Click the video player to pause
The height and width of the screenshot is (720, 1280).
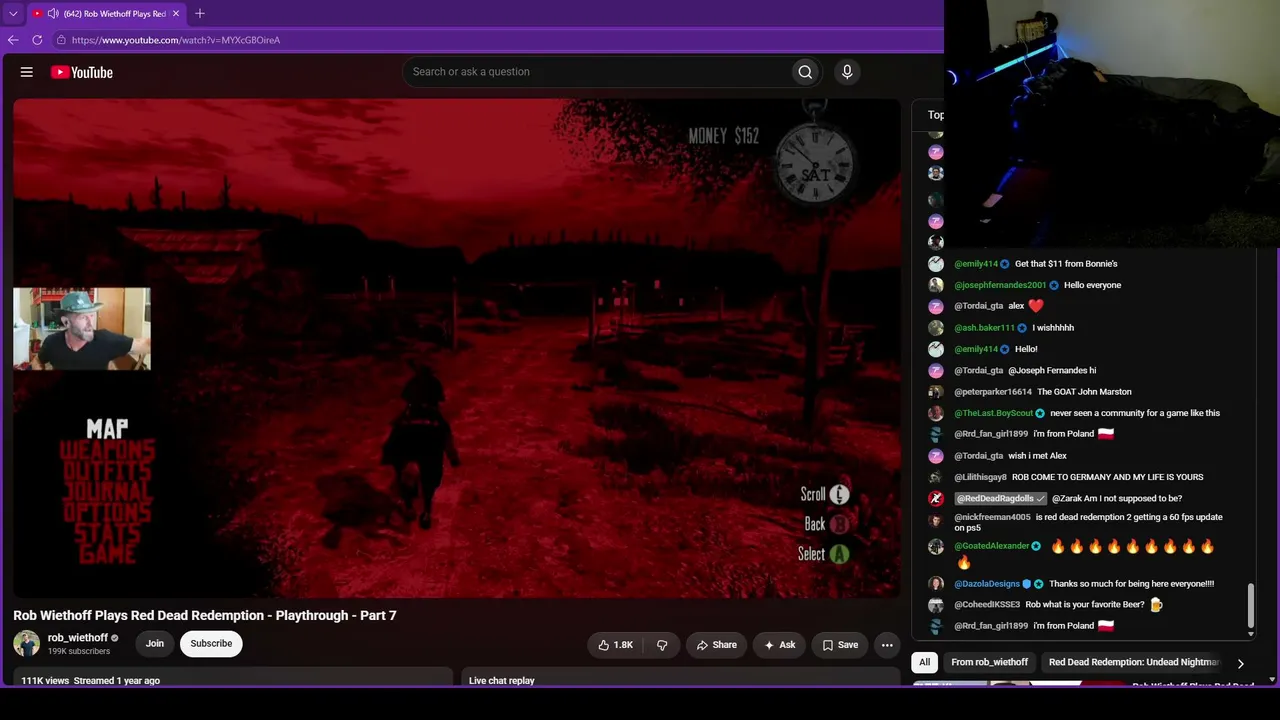pyautogui.click(x=457, y=348)
